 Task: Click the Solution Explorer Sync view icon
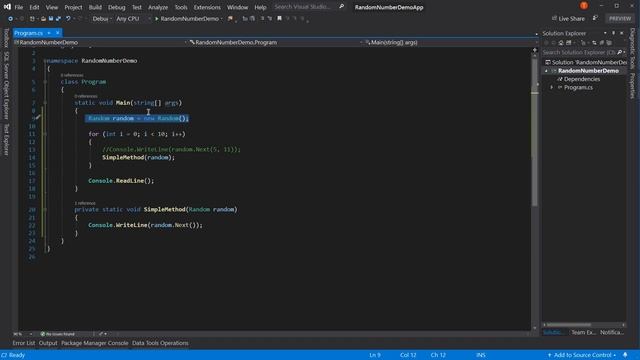pyautogui.click(x=594, y=42)
